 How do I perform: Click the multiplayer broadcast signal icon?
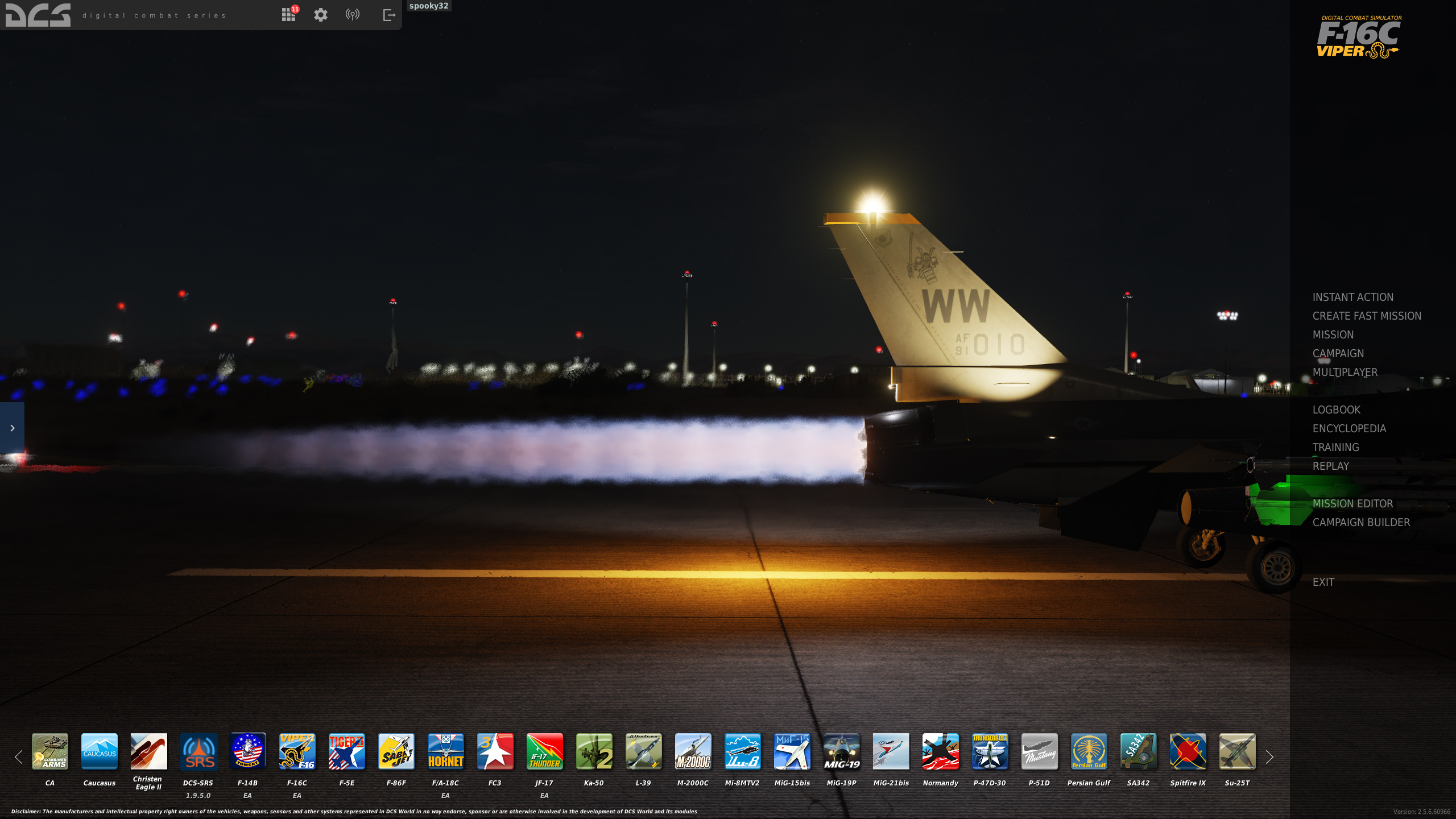(353, 15)
